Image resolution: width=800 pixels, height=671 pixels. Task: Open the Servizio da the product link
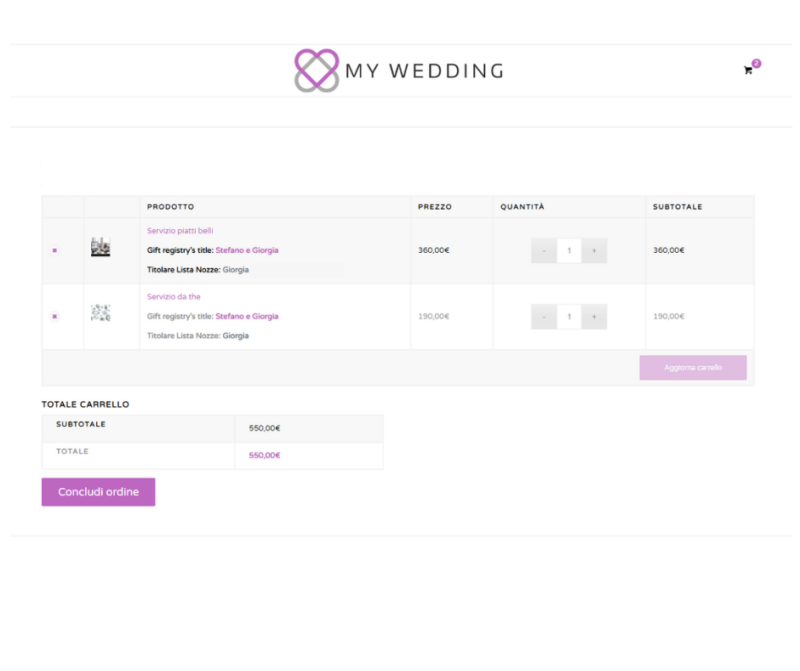(x=173, y=296)
